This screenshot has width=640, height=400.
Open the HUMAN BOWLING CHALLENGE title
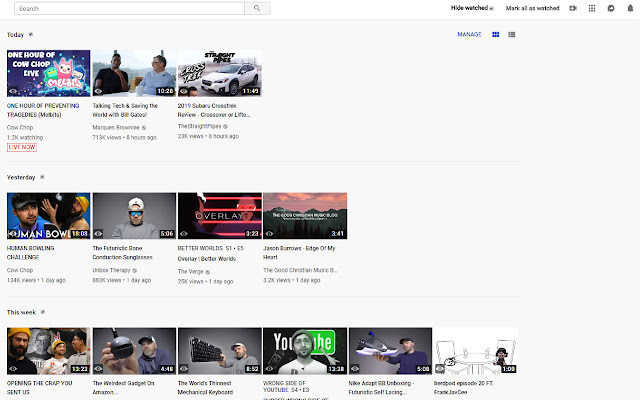tap(31, 253)
